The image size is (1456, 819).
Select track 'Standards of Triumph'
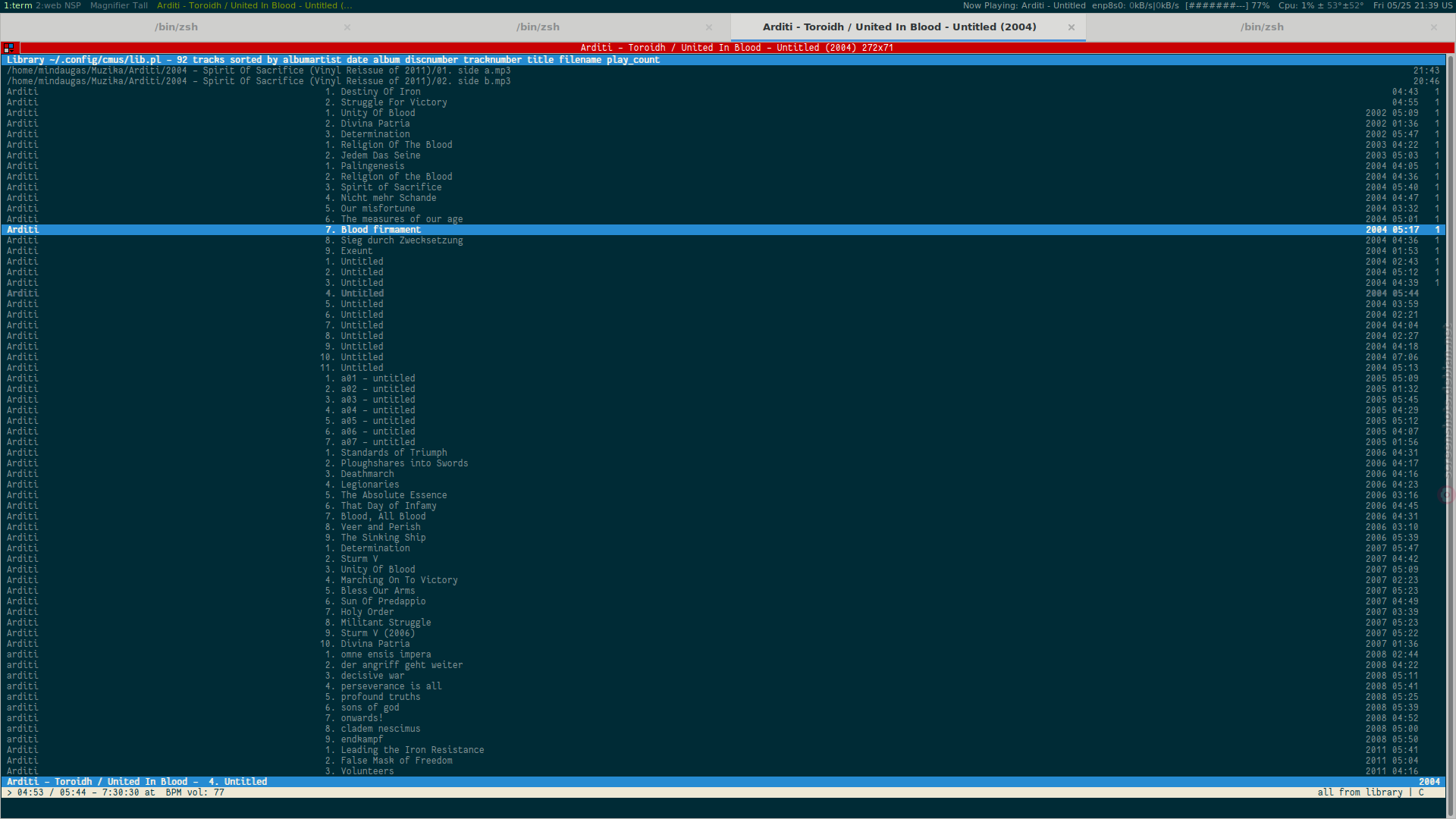point(723,453)
